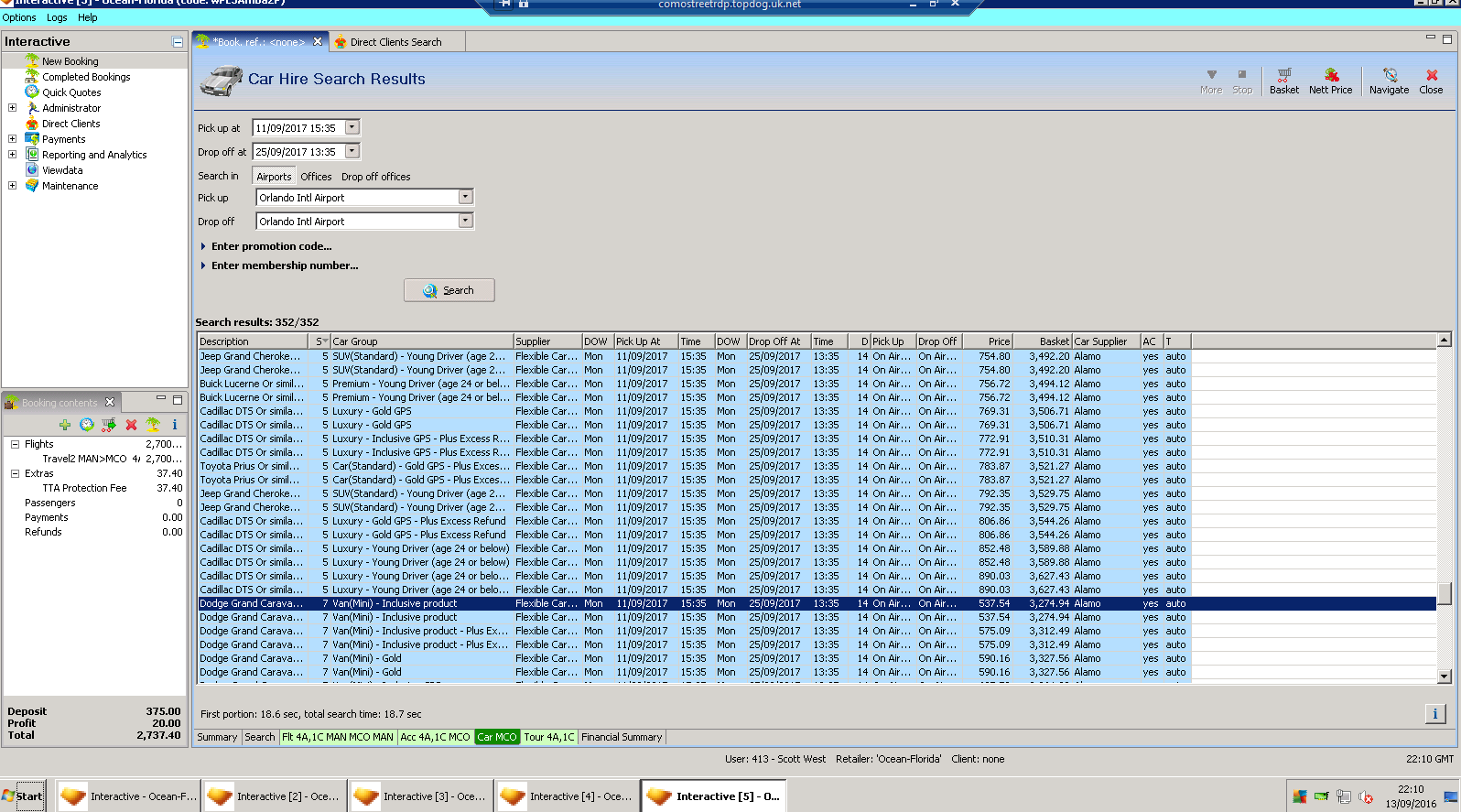1461x812 pixels.
Task: Click the More arrow toolbar icon
Action: (x=1211, y=81)
